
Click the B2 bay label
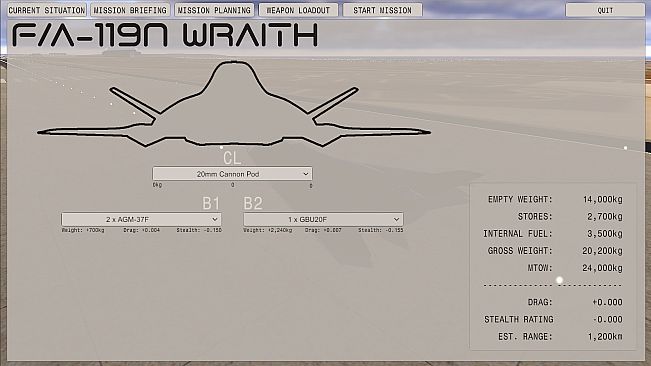click(253, 203)
